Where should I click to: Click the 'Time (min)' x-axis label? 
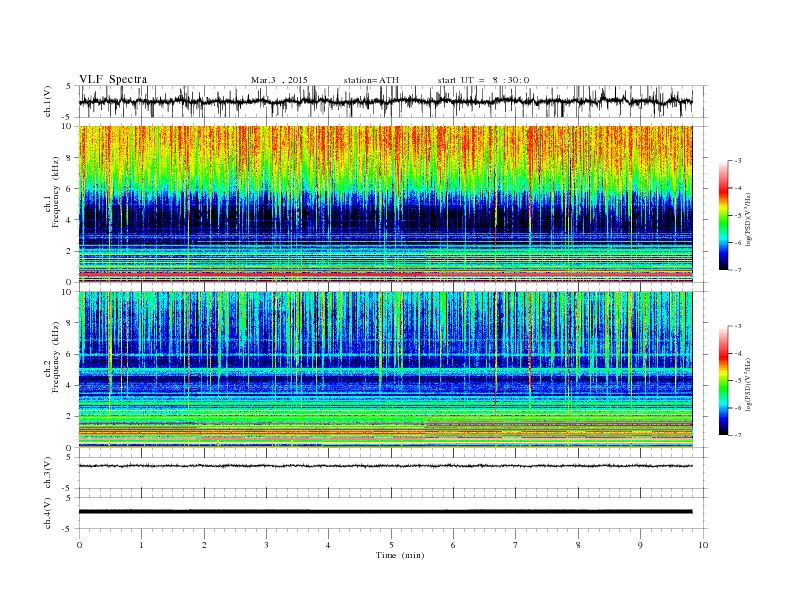click(400, 555)
